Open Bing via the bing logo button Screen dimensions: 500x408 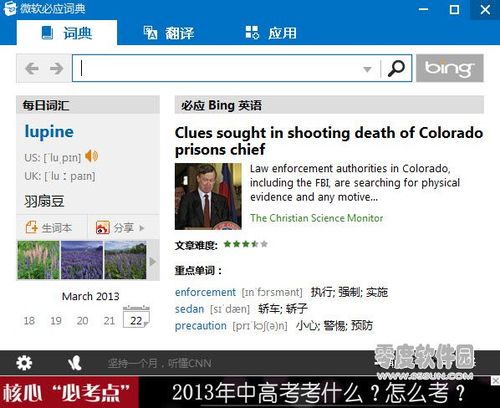[x=450, y=68]
